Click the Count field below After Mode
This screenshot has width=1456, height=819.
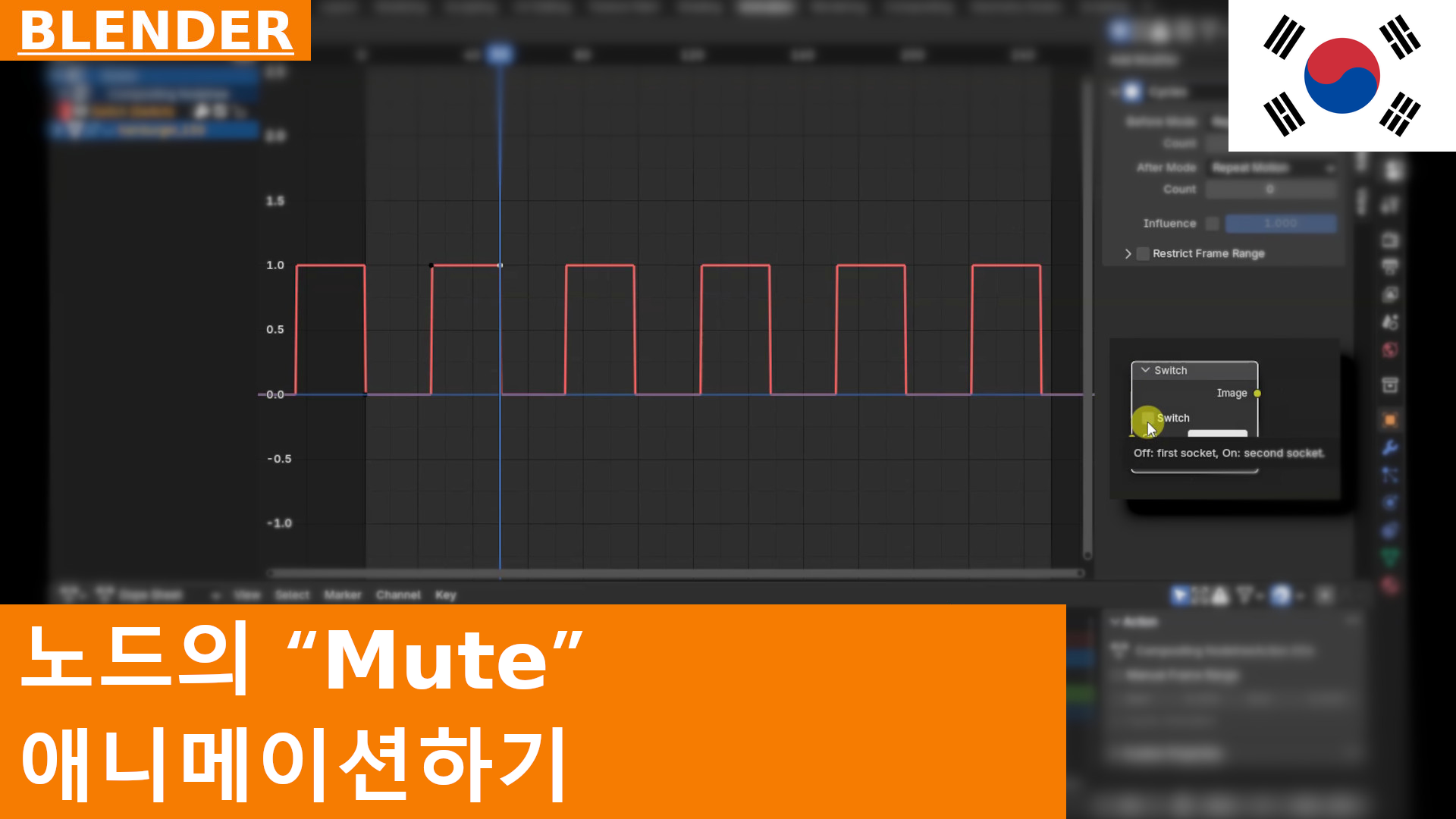click(x=1272, y=190)
